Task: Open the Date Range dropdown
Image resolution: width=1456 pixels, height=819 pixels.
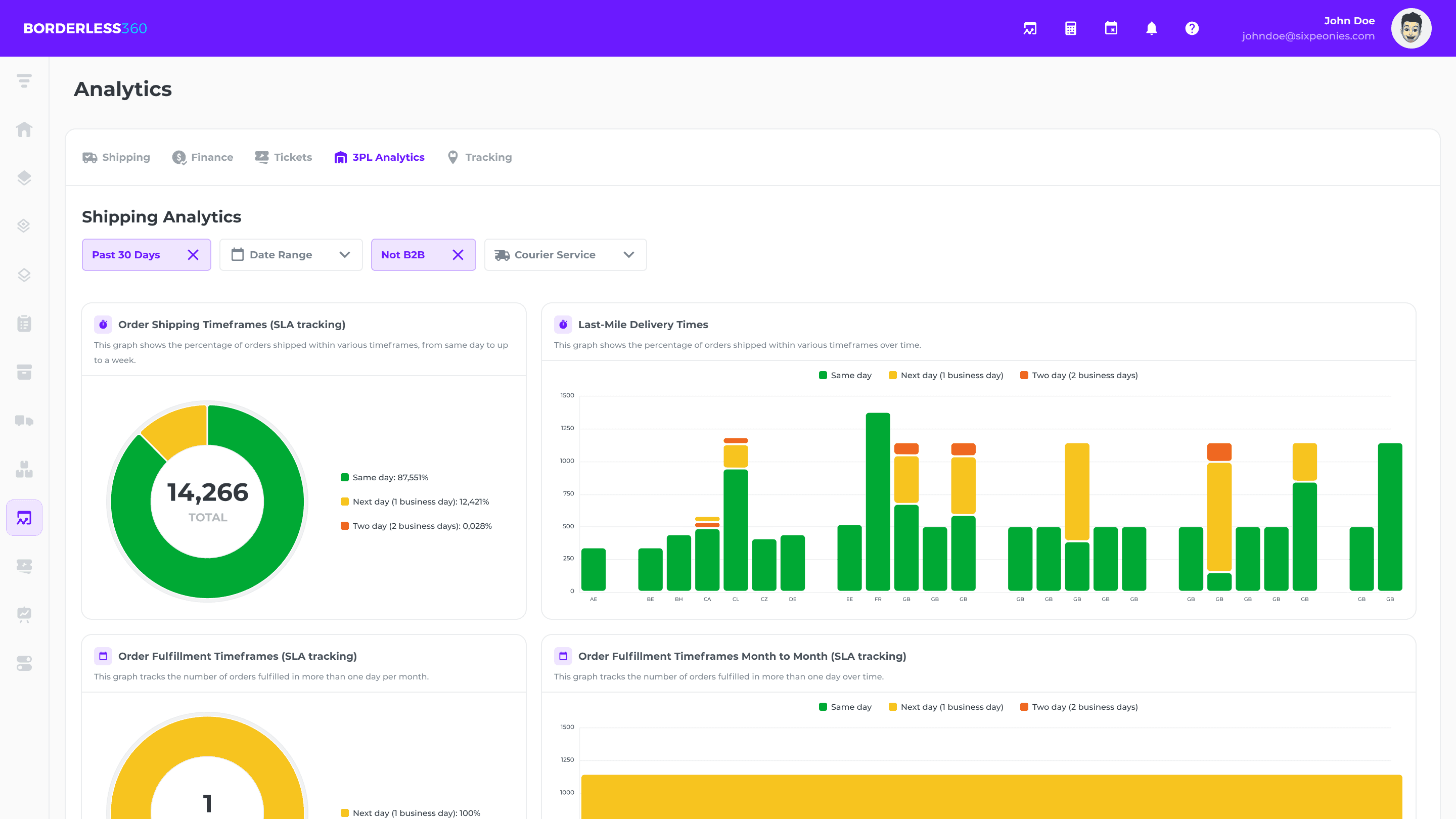Action: 291,255
